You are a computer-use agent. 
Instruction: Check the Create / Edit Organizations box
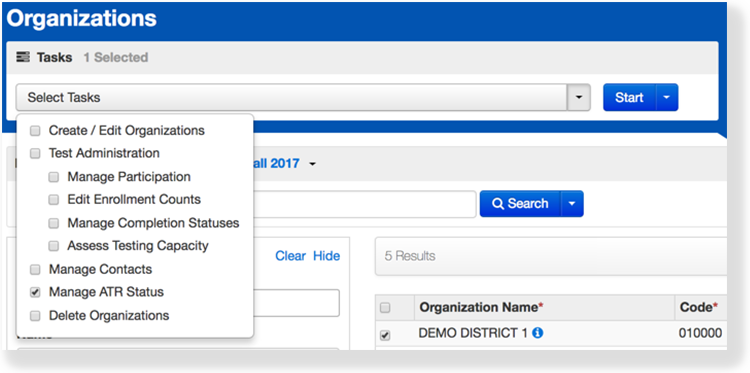point(35,131)
